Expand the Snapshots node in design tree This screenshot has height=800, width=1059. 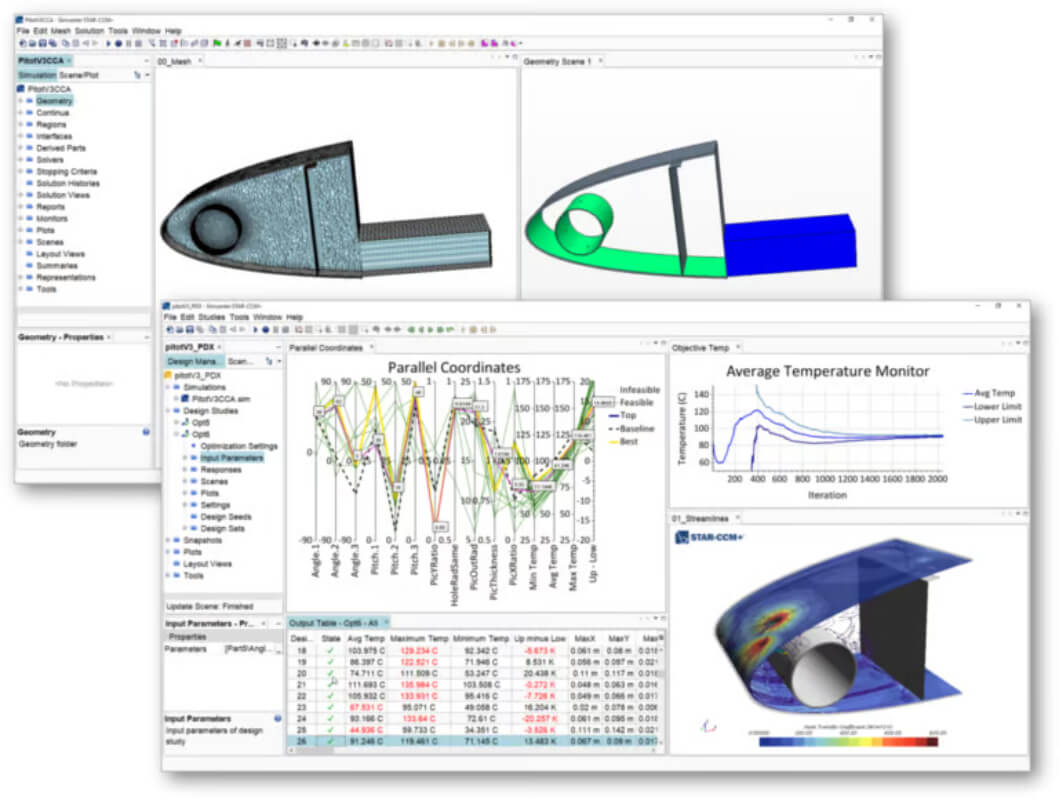[x=168, y=540]
